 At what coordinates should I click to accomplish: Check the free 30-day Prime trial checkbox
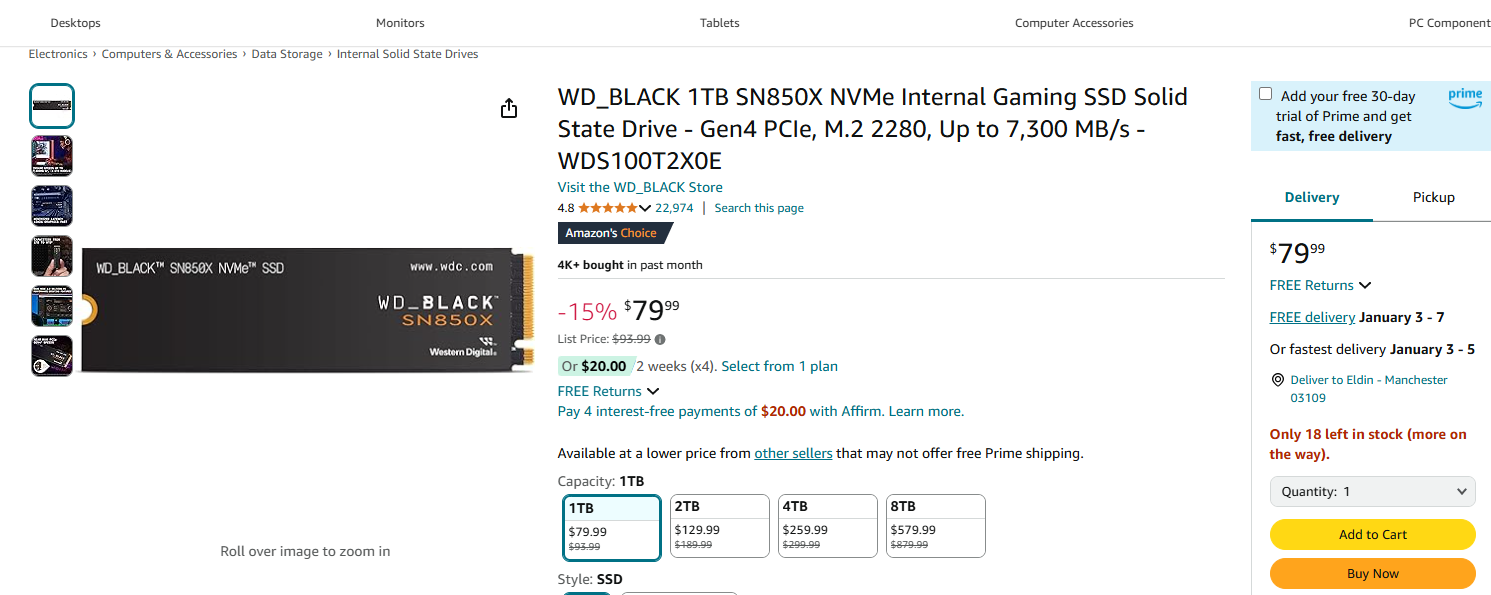tap(1266, 94)
